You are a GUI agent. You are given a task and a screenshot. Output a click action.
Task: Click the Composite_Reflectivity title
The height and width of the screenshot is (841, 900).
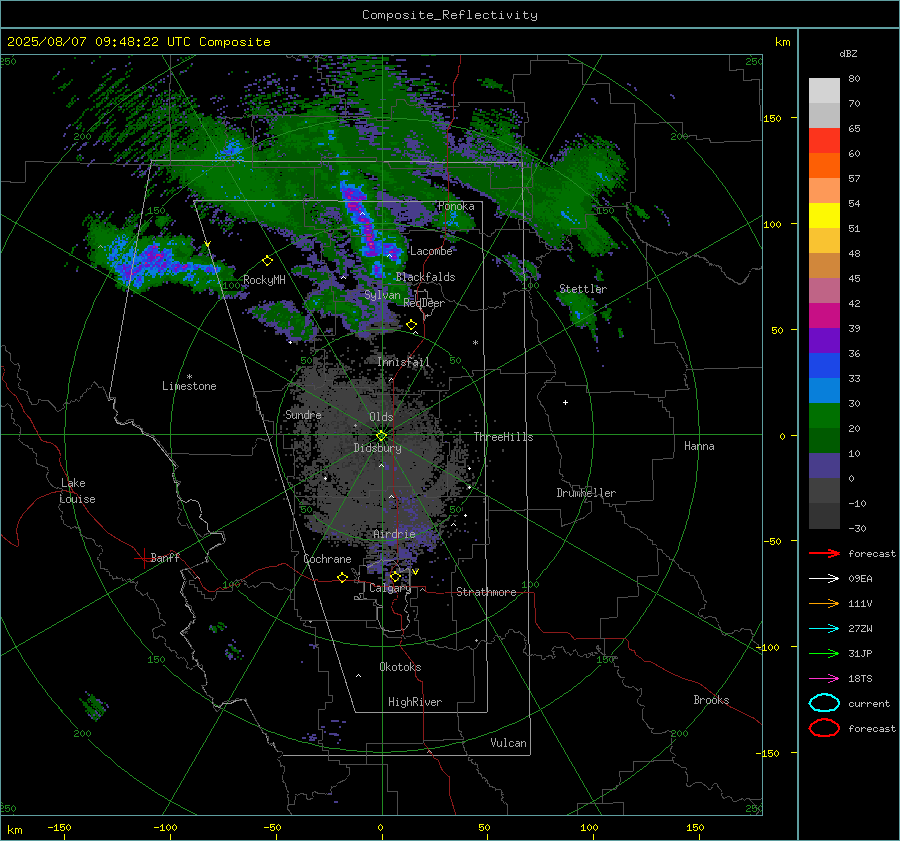pyautogui.click(x=450, y=15)
